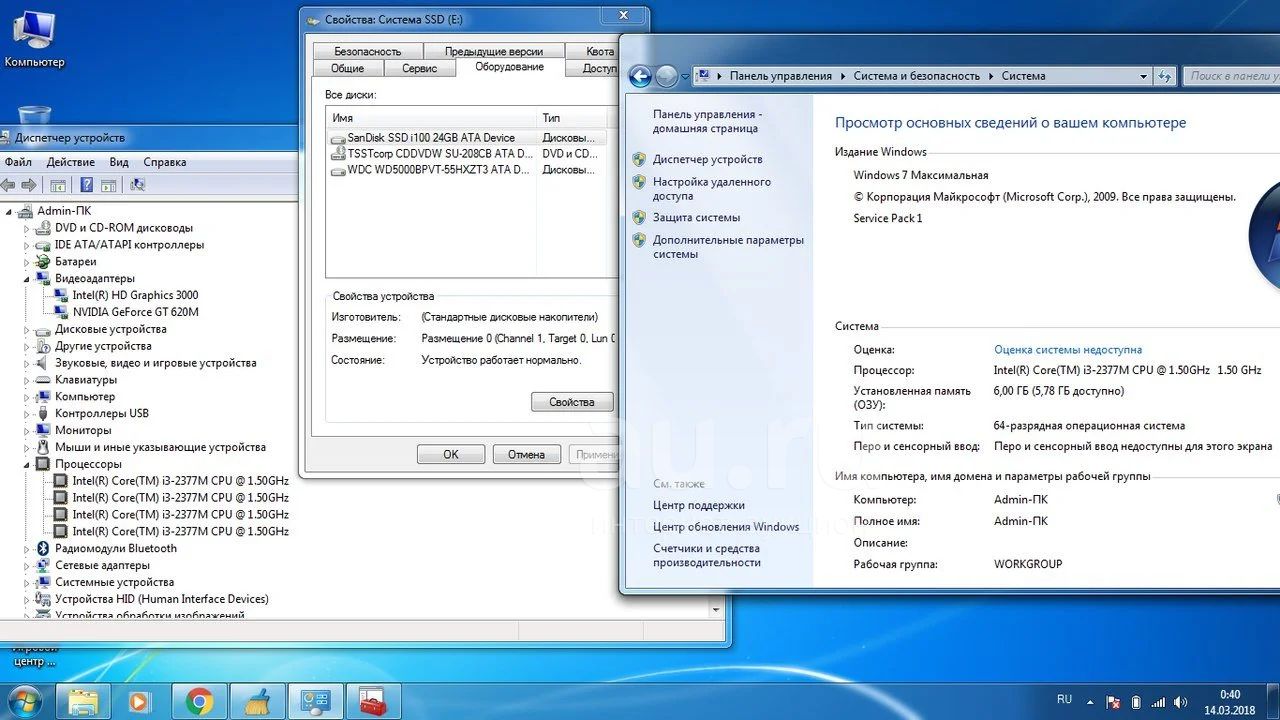Click the taskbar clock 0:40

[x=1230, y=694]
